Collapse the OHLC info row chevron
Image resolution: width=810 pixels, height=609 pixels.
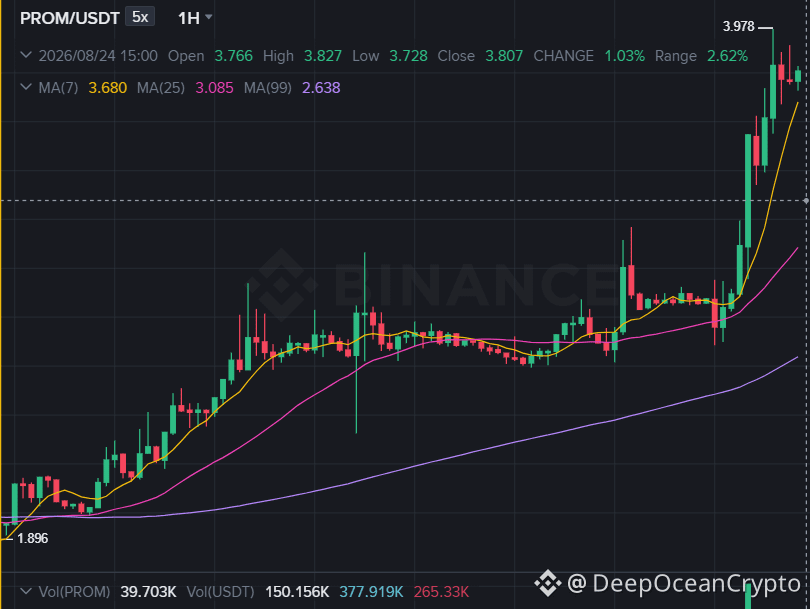pyautogui.click(x=26, y=55)
